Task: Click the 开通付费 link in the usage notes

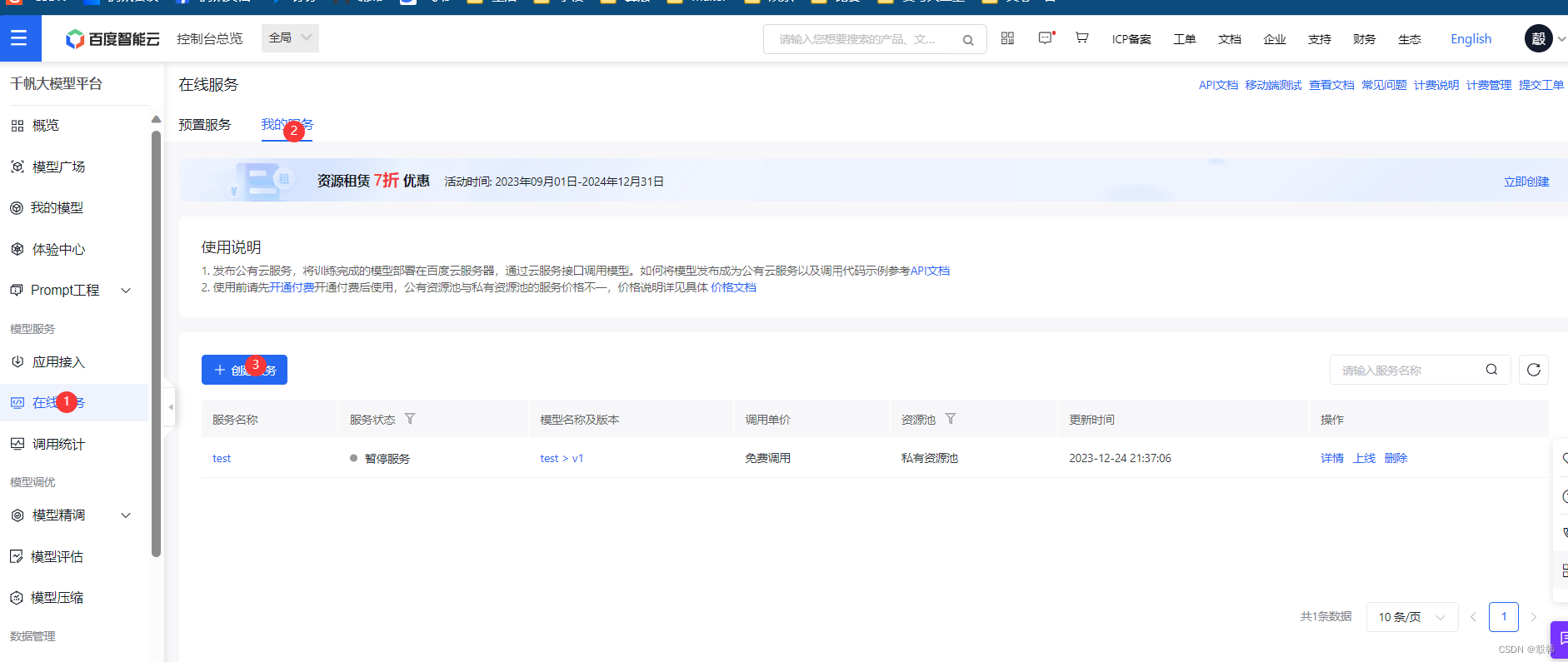Action: [x=292, y=287]
